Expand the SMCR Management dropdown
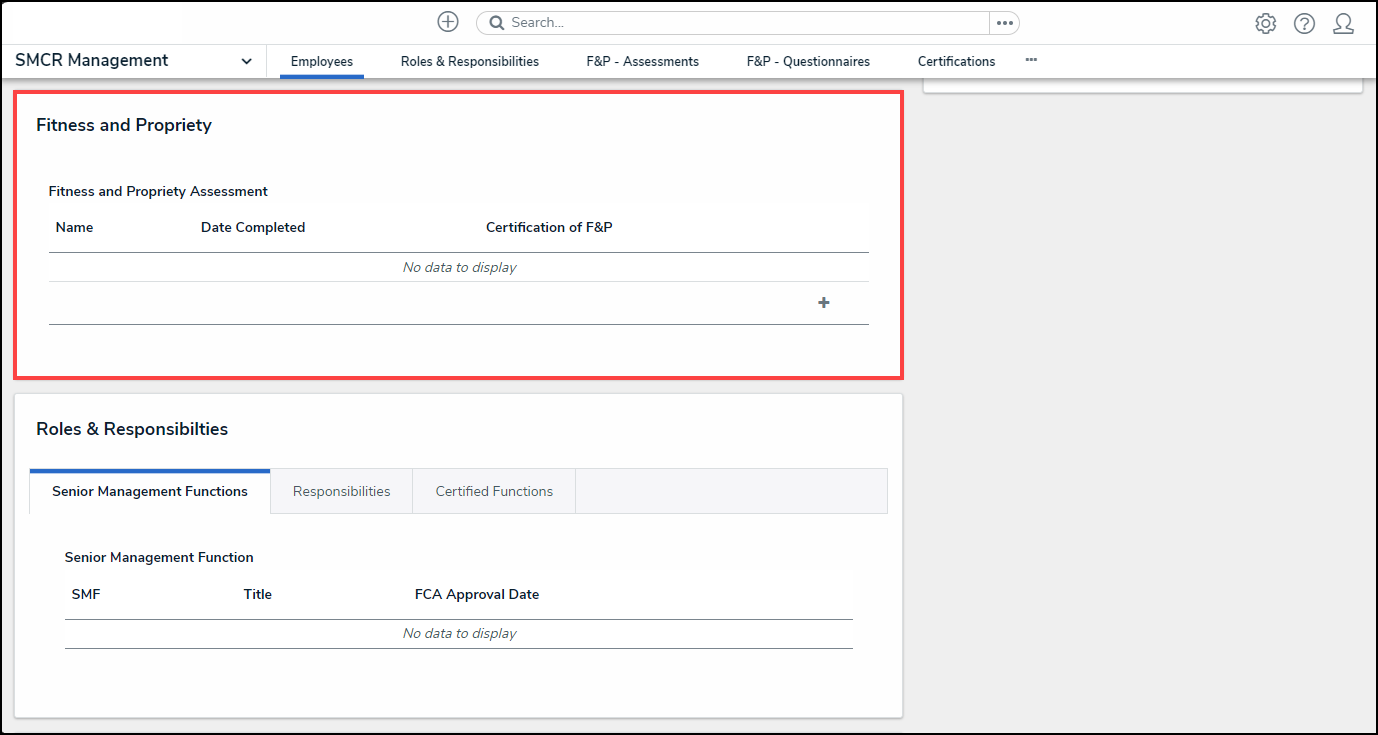 coord(246,61)
